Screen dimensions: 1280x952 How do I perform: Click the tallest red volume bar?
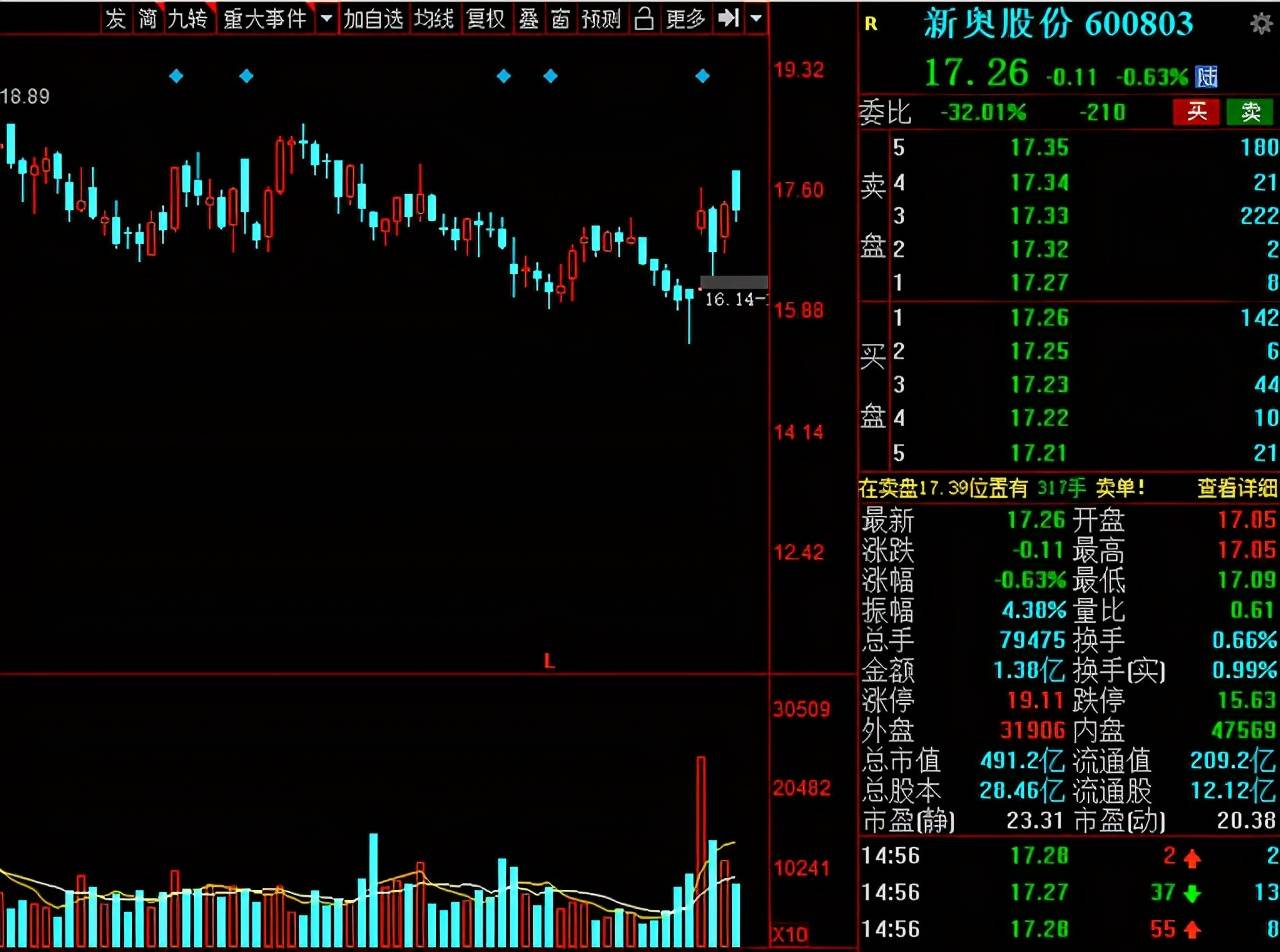[701, 851]
